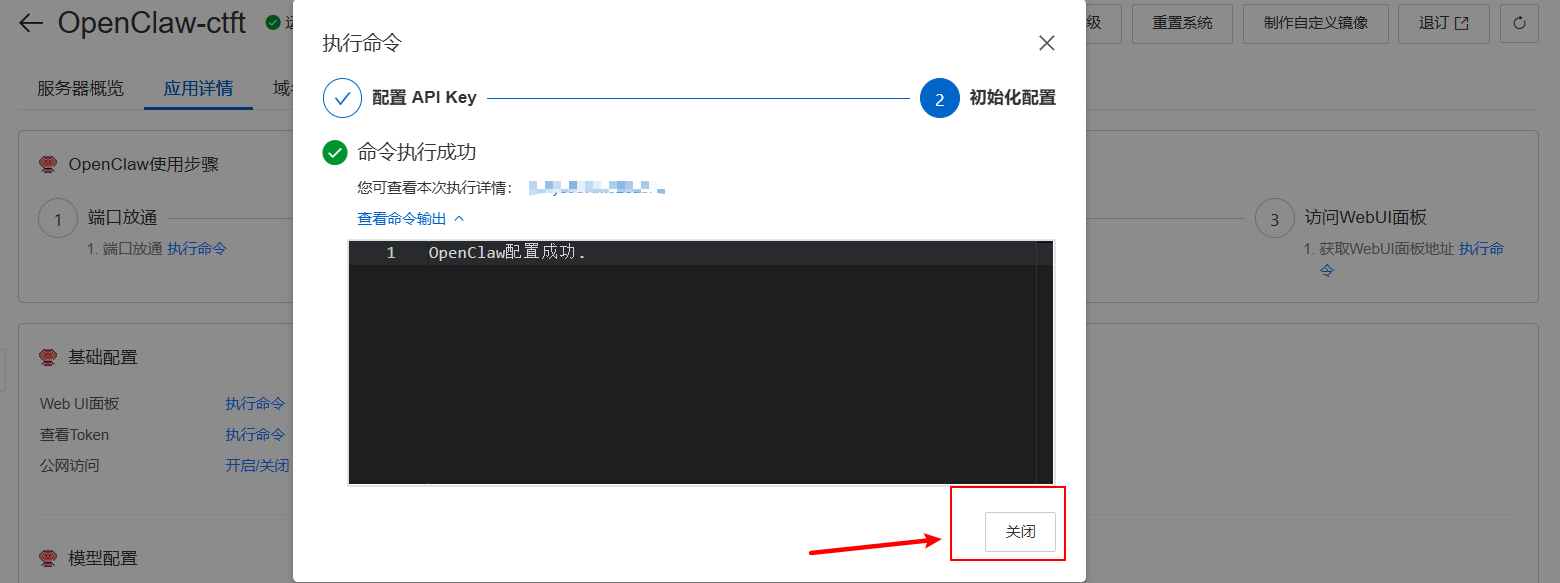Click the back arrow beside OpenClaw-ctft
This screenshot has width=1560, height=583.
click(x=31, y=23)
